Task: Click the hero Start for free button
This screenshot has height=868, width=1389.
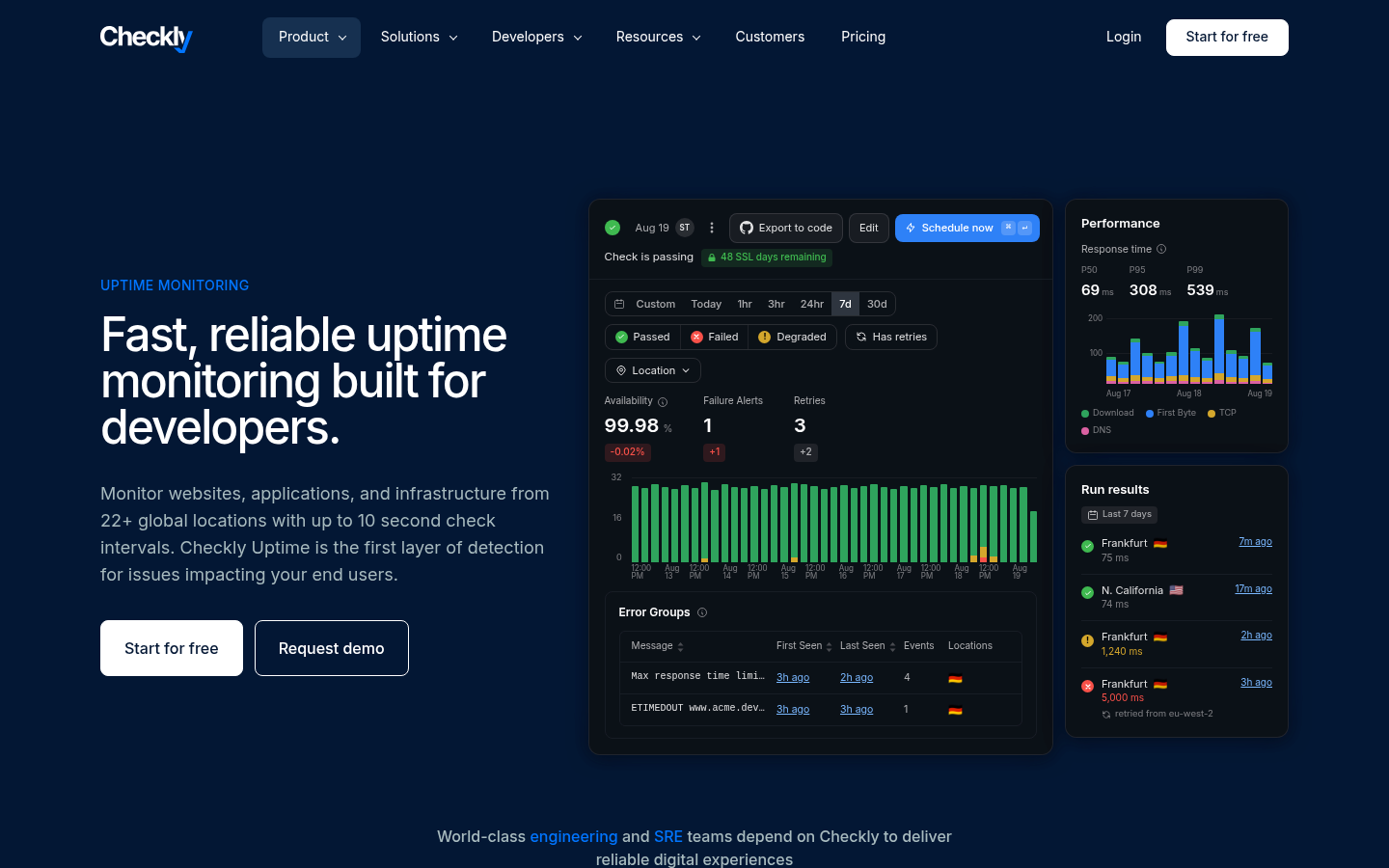Action: [x=172, y=648]
